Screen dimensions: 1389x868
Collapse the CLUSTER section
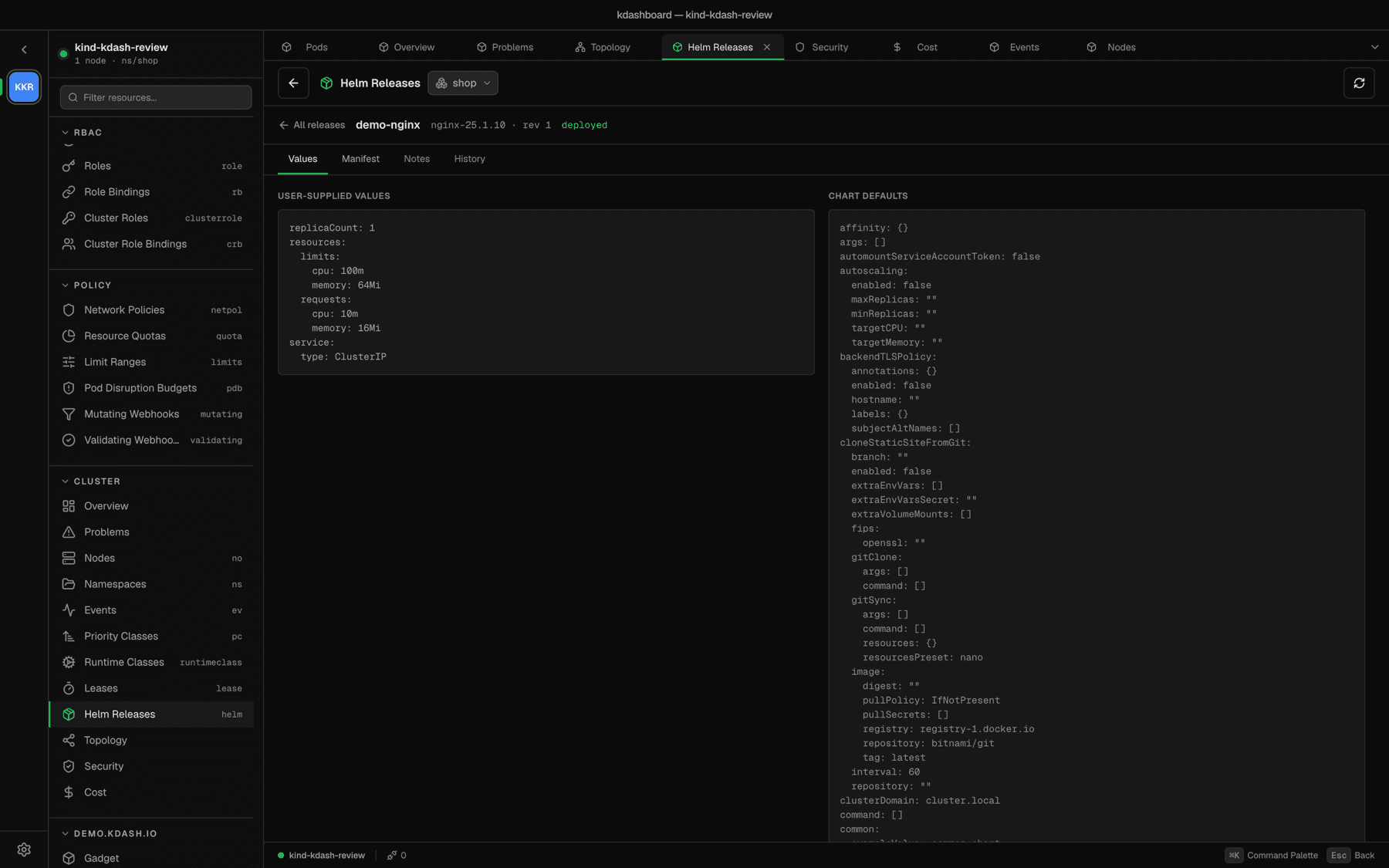point(91,481)
